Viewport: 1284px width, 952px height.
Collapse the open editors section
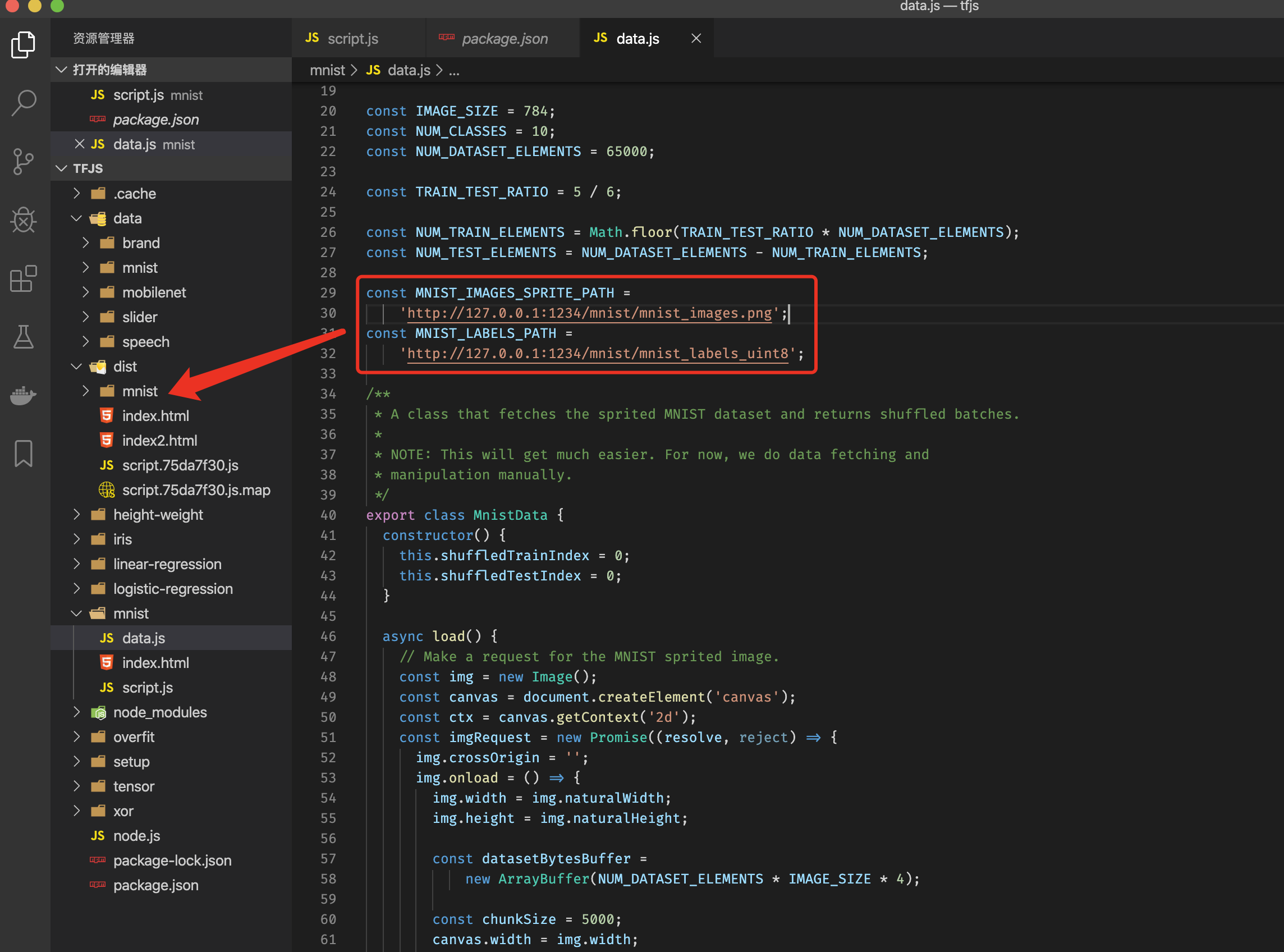pos(62,70)
